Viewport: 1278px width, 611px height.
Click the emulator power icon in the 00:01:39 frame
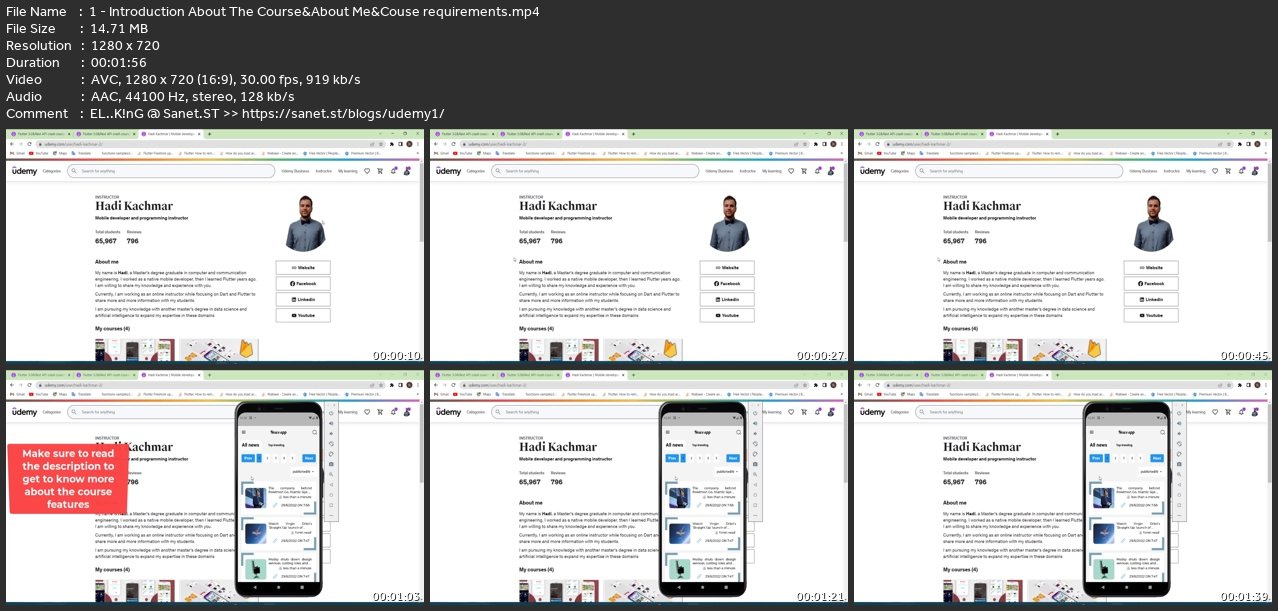click(1177, 411)
